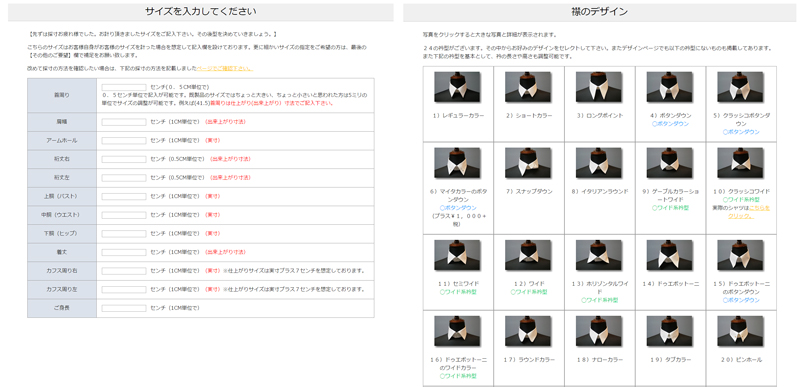The height and width of the screenshot is (387, 800).
Task: Click the red (出来上がり寸法) note beside 肩幅
Action: pyautogui.click(x=225, y=122)
